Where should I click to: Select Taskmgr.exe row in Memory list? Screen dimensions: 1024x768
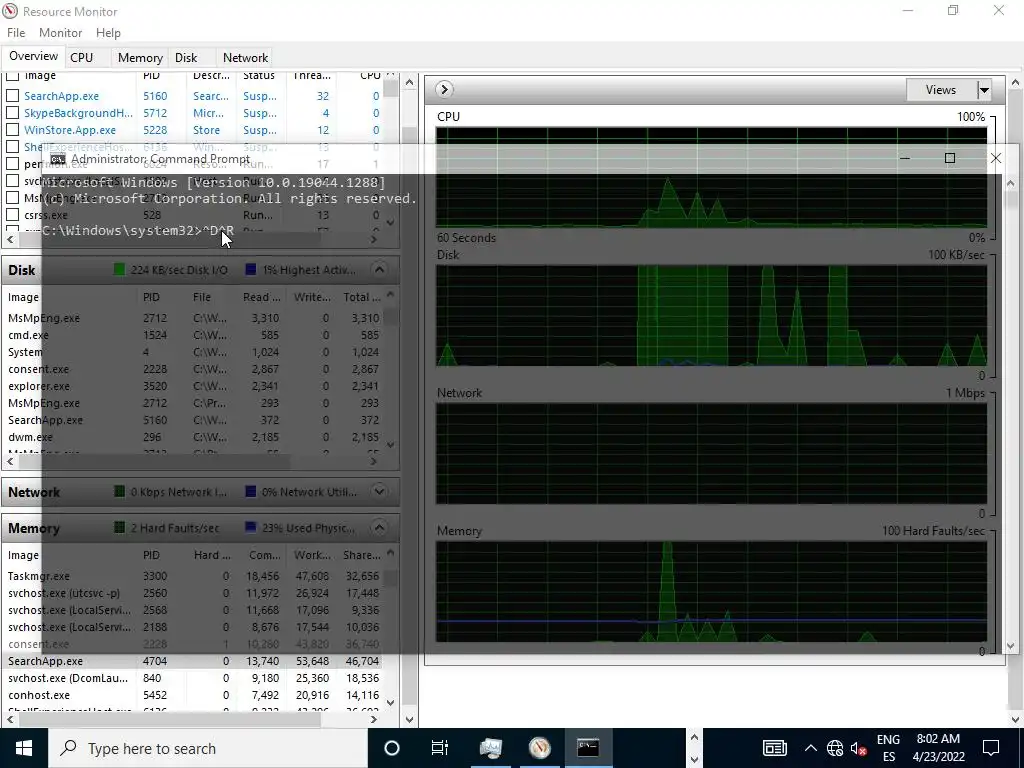click(194, 576)
